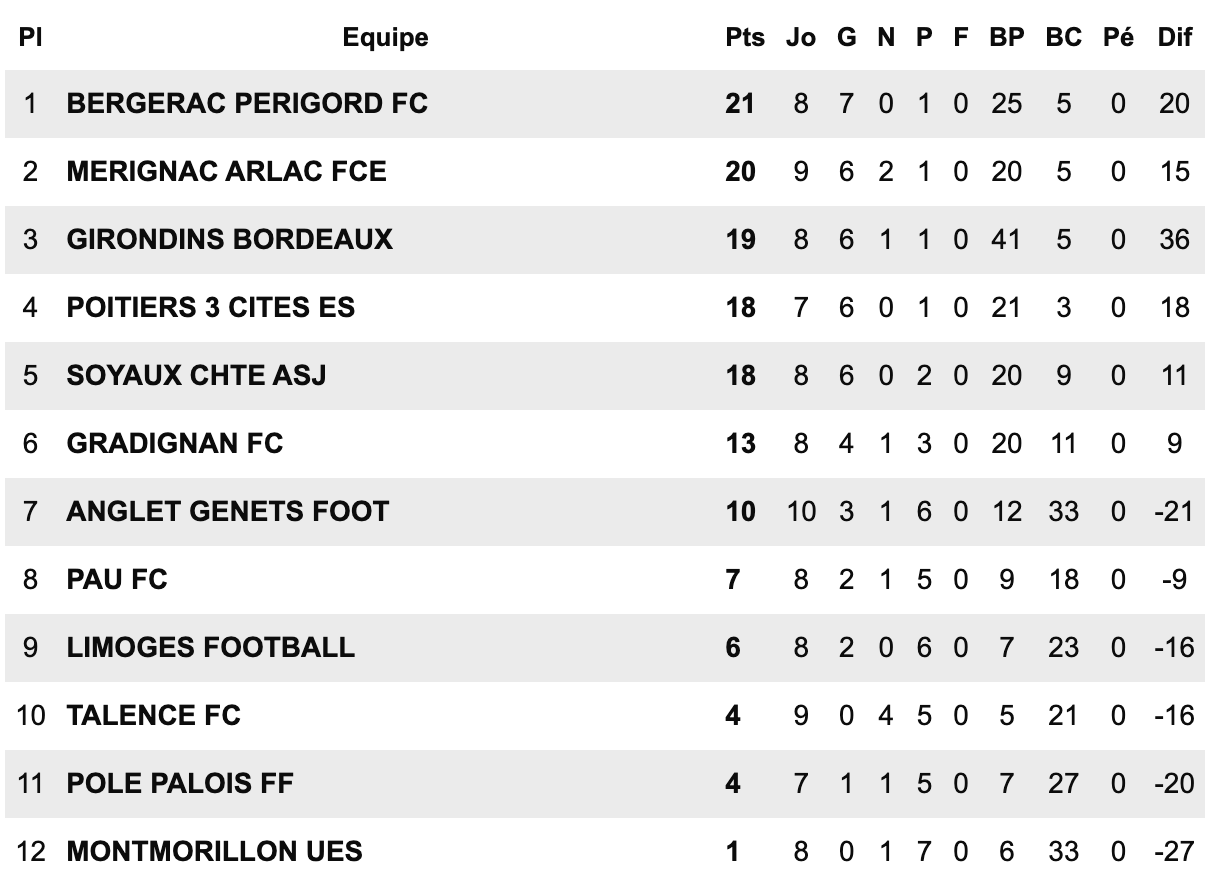Open the MERIGNAC ARLAC FCE team name
This screenshot has width=1216, height=878.
point(226,171)
